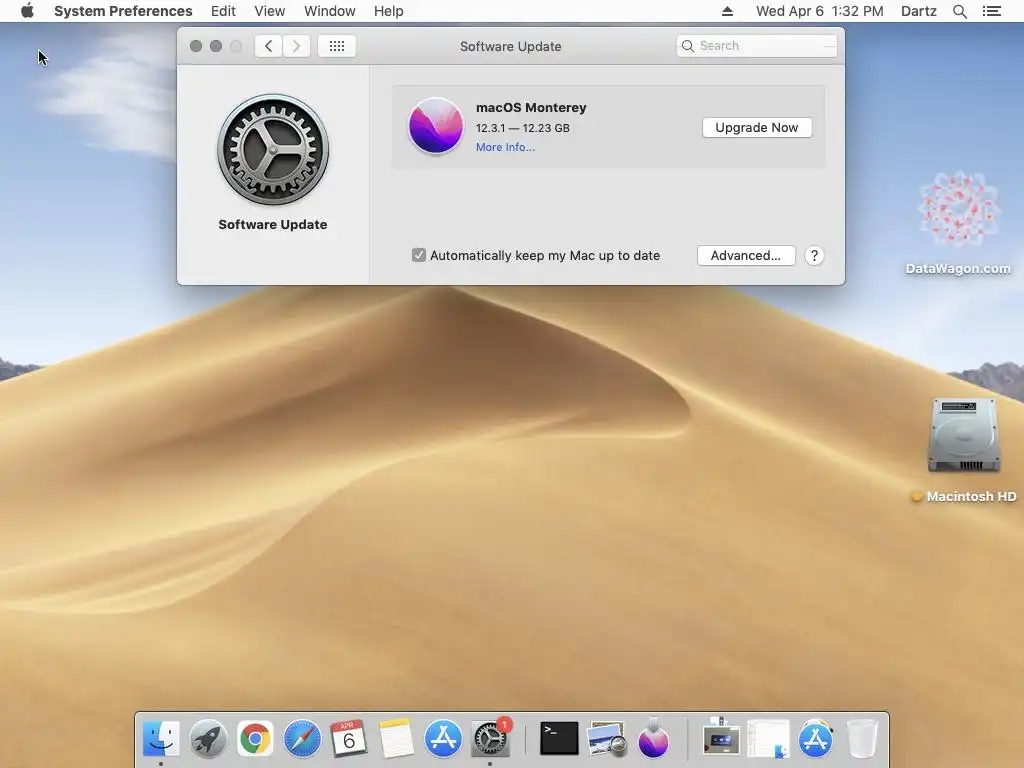Click the 12.3.1 — 12.23 GB text

tap(522, 128)
